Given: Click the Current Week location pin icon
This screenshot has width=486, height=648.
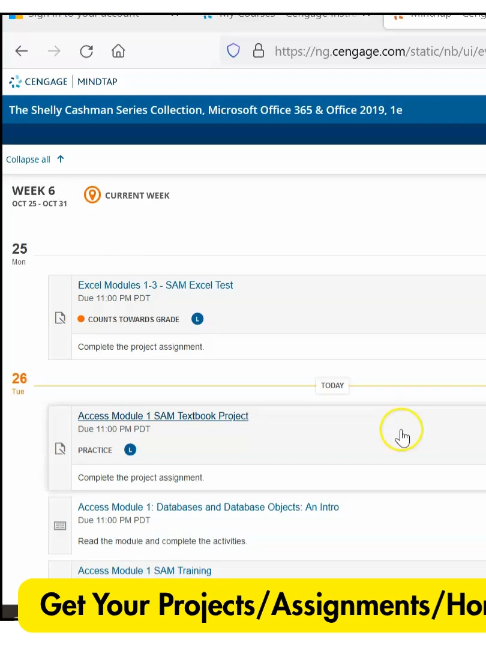Looking at the screenshot, I should (x=92, y=195).
